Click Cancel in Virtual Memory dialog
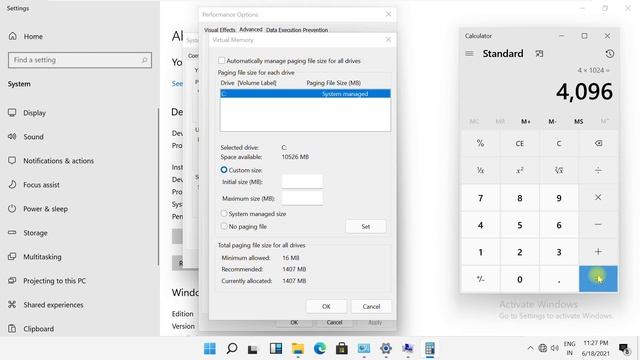 click(371, 306)
